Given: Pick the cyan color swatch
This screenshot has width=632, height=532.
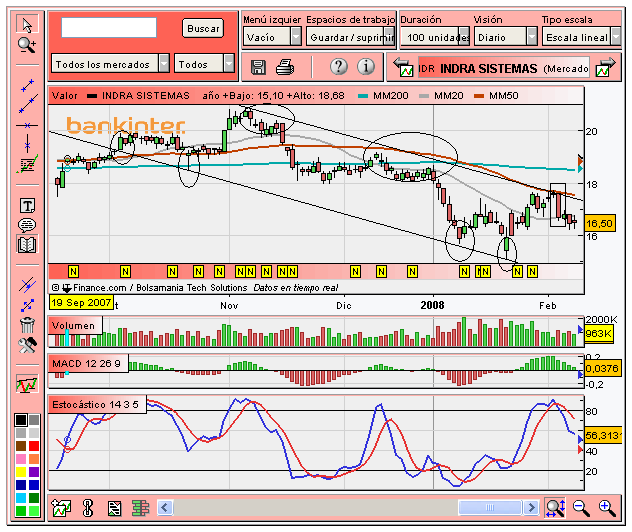Looking at the screenshot, I should tap(21, 497).
